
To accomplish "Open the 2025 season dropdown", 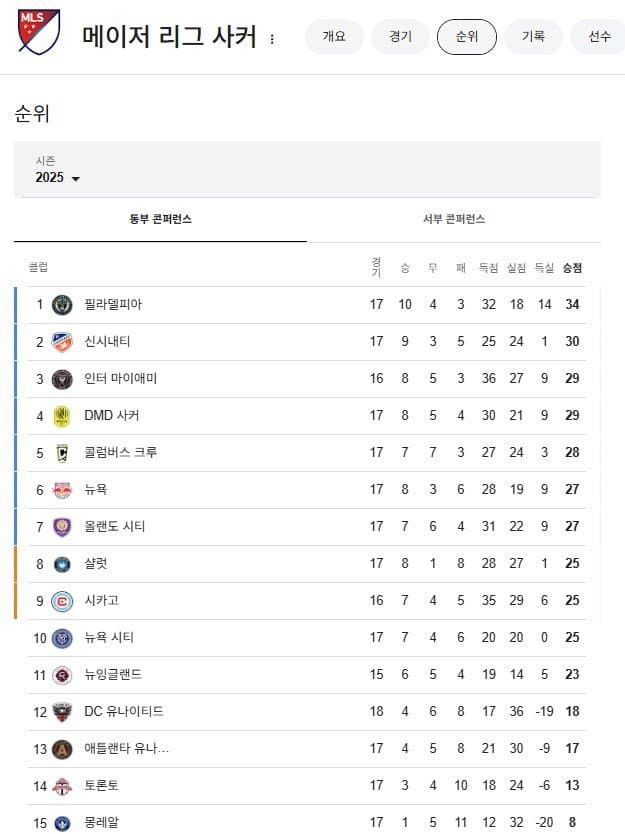I will pyautogui.click(x=58, y=178).
